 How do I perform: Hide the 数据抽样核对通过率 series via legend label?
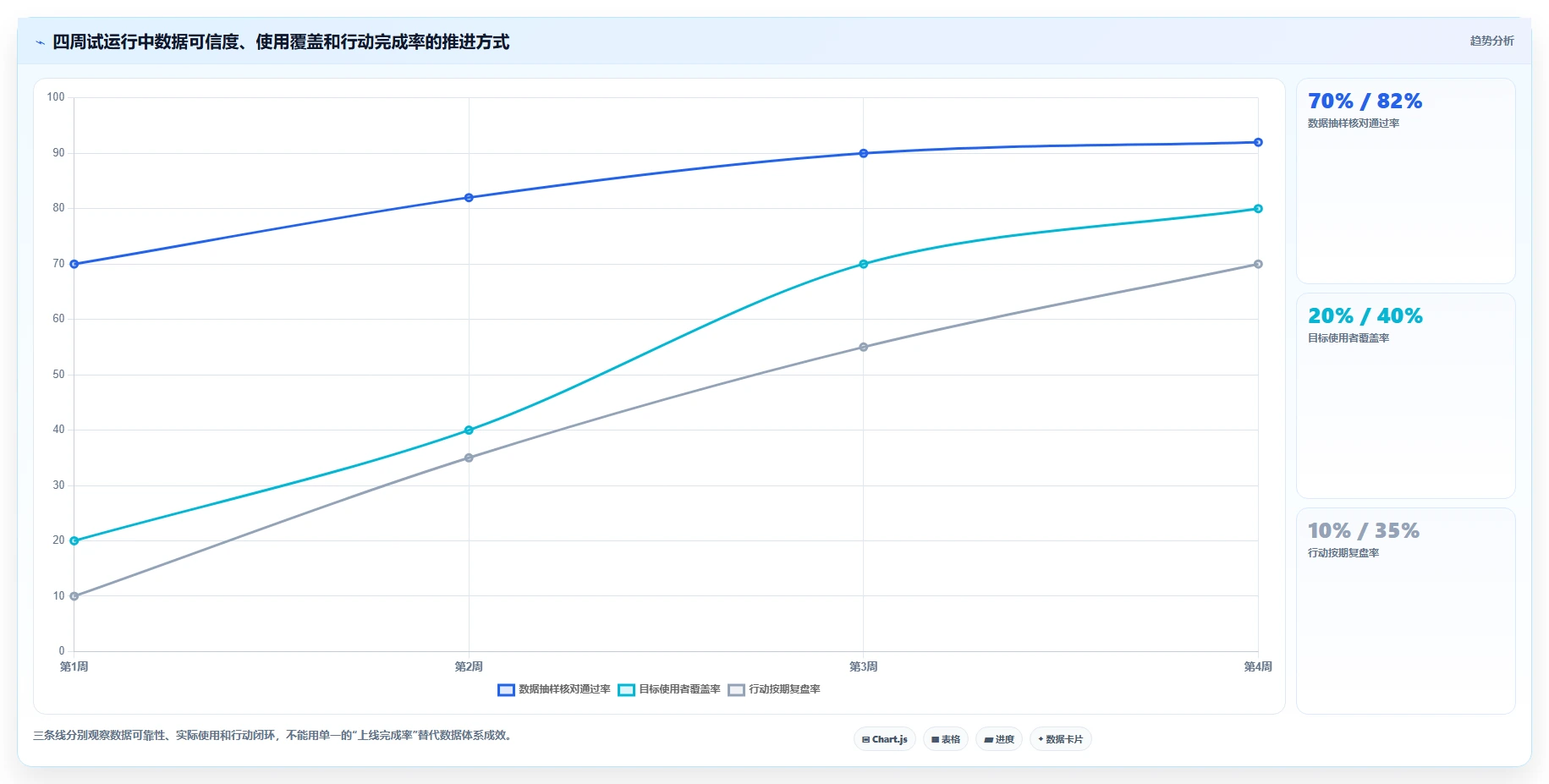click(x=564, y=689)
